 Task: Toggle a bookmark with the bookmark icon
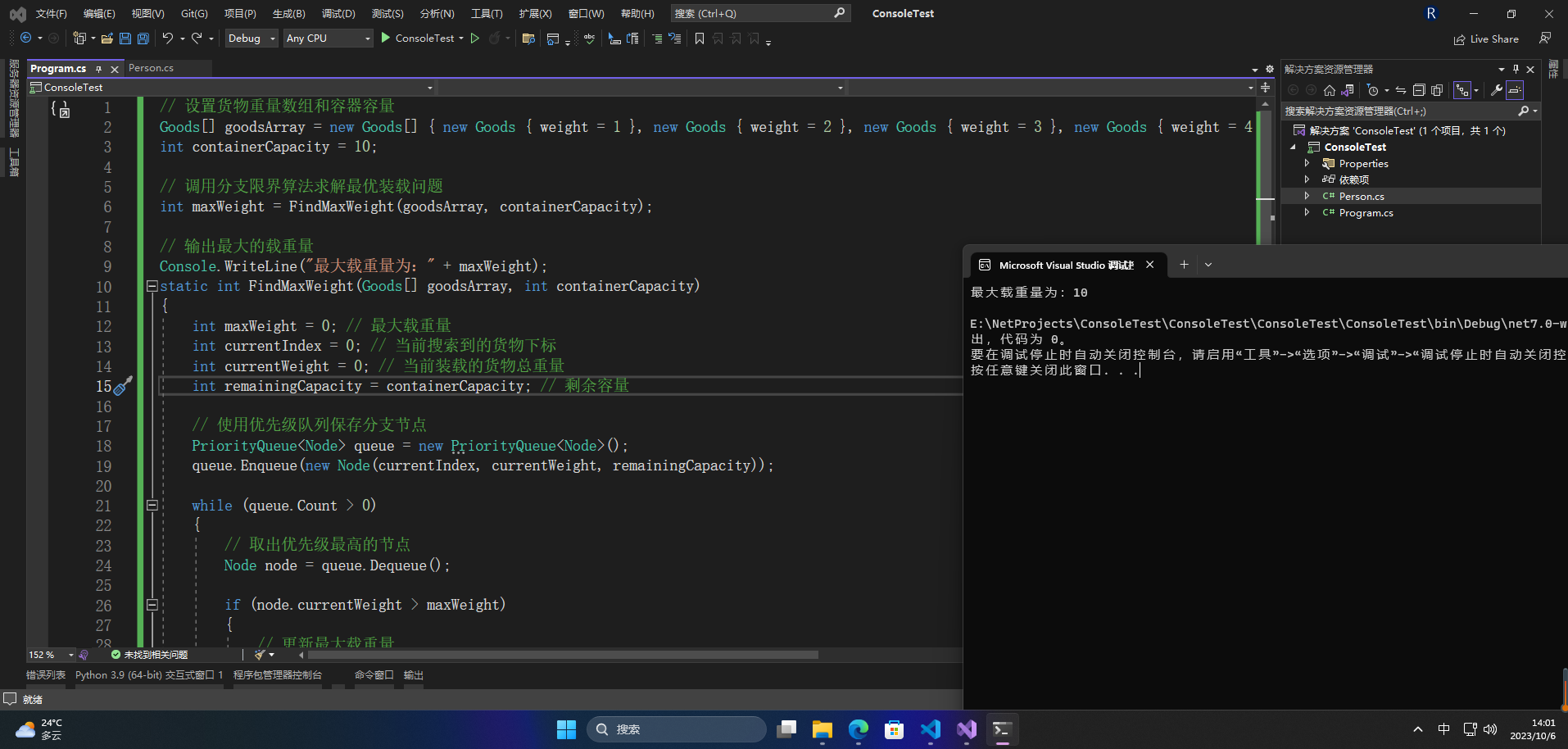[x=700, y=39]
